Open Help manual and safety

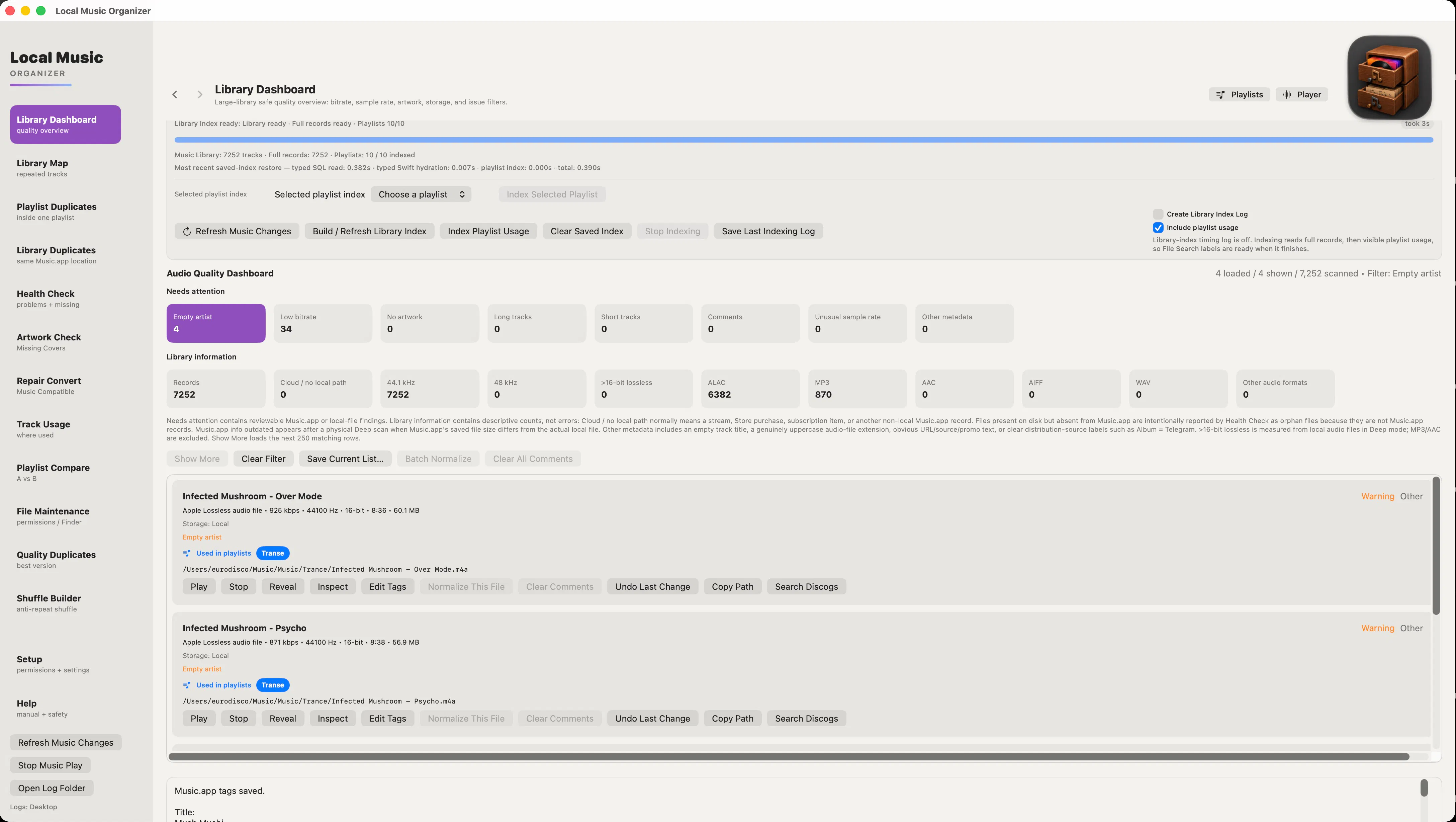tap(66, 708)
